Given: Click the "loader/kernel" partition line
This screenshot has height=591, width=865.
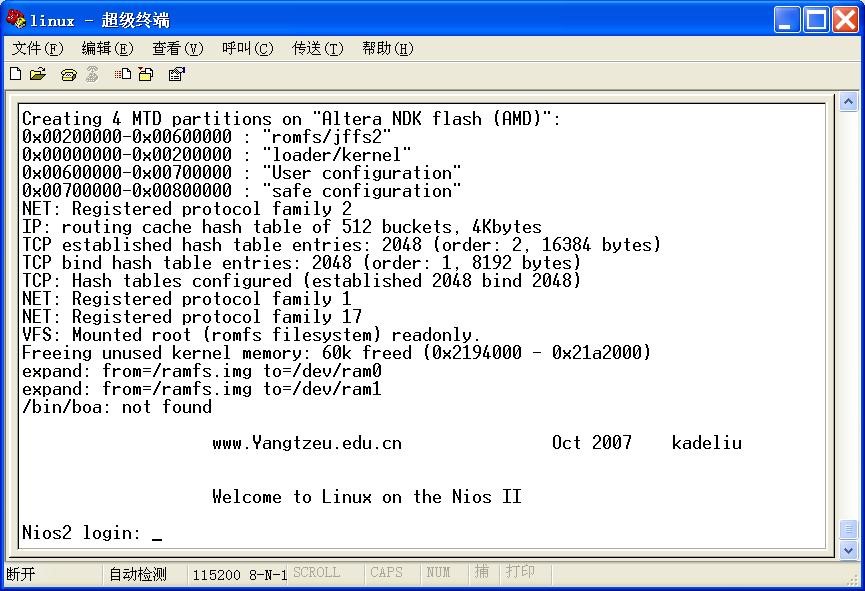Looking at the screenshot, I should 217,155.
